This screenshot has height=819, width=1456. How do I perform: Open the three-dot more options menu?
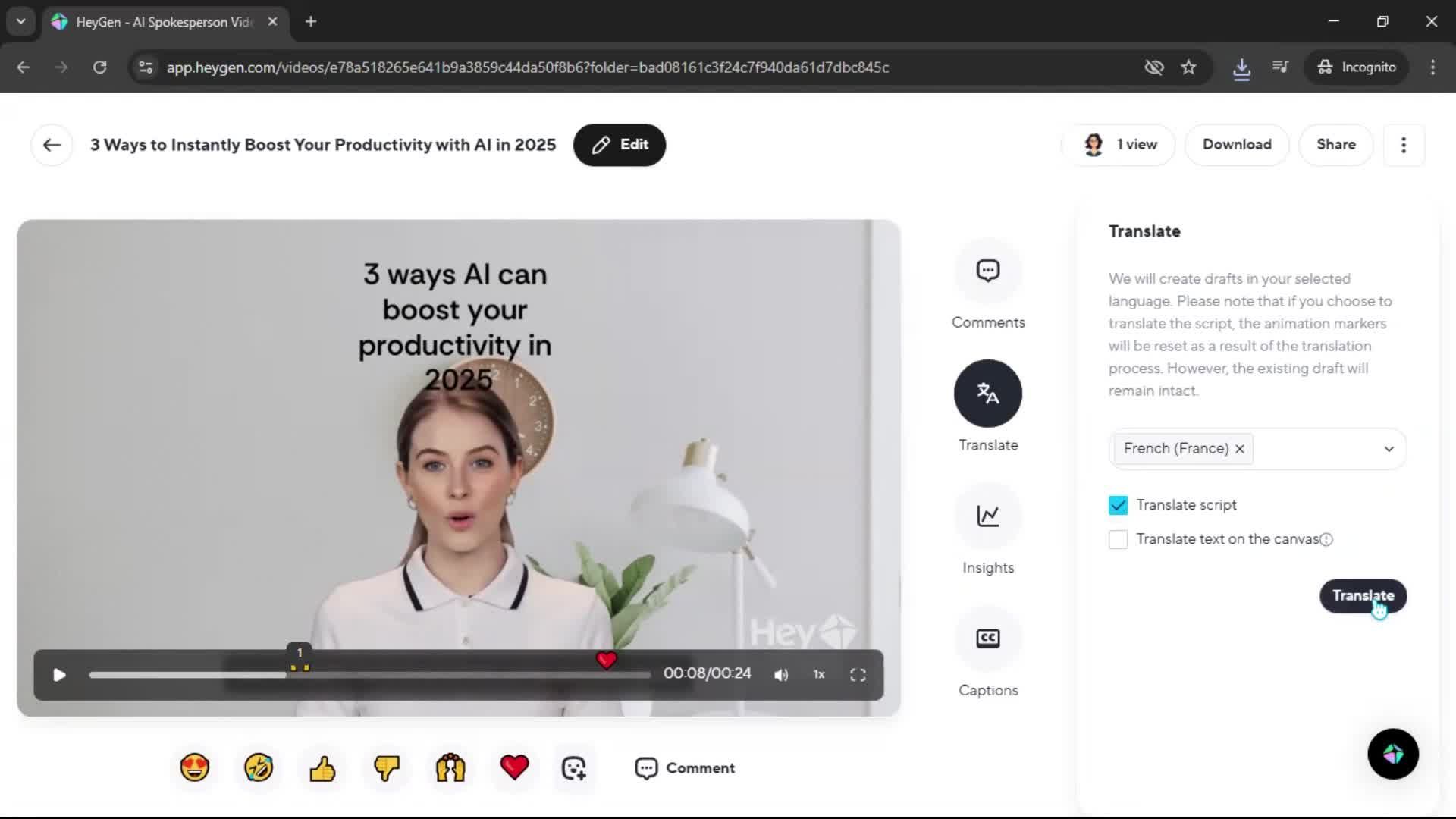1403,145
